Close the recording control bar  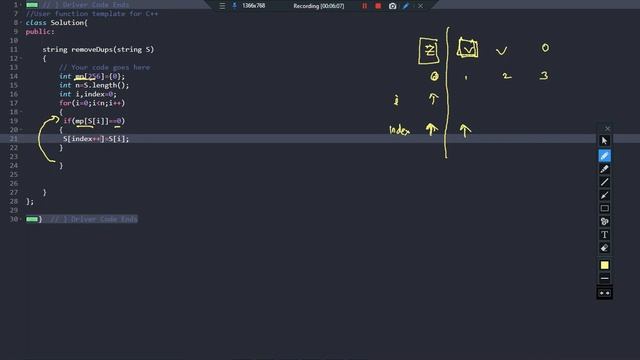[420, 6]
